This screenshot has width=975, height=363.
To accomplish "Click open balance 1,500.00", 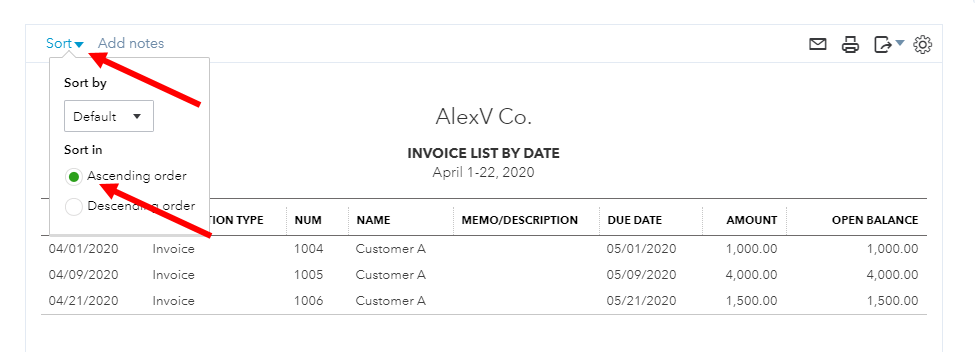I will point(892,301).
